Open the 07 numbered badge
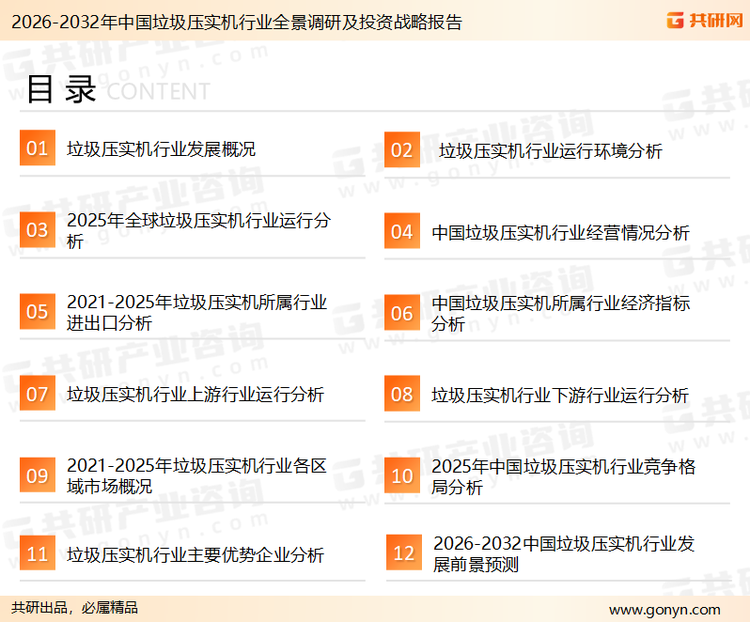 coord(37,394)
